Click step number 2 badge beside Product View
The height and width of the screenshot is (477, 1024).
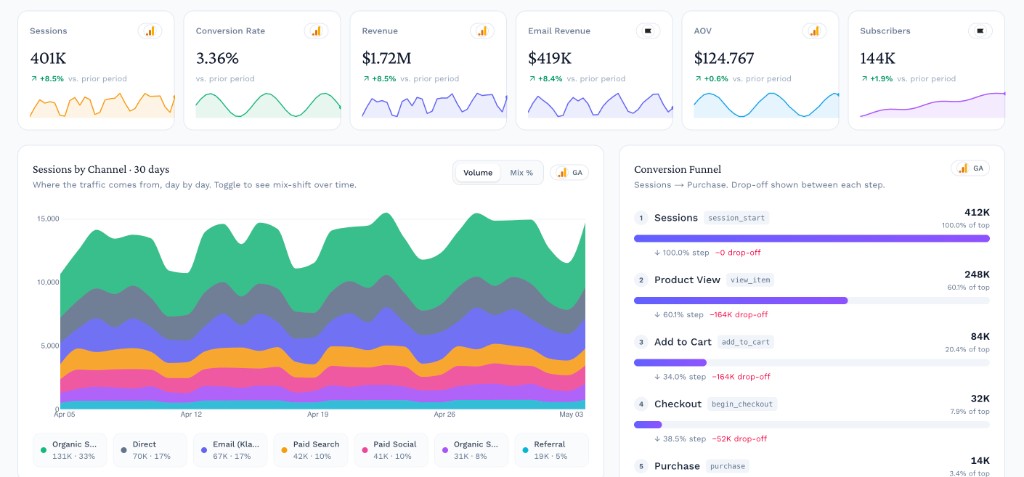coord(641,280)
